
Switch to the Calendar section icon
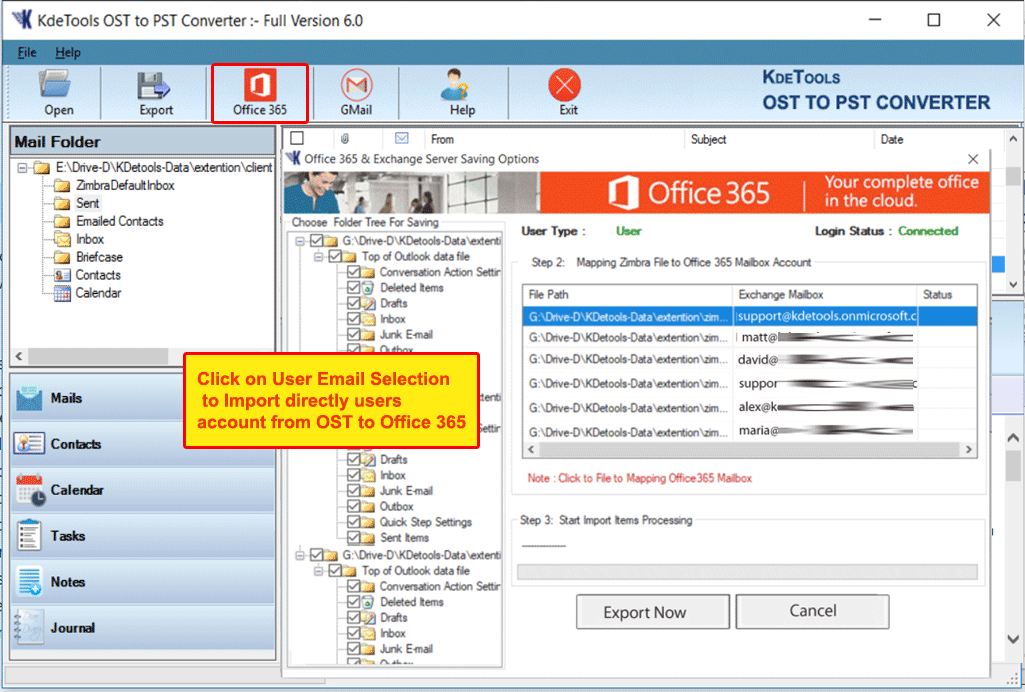(30, 490)
